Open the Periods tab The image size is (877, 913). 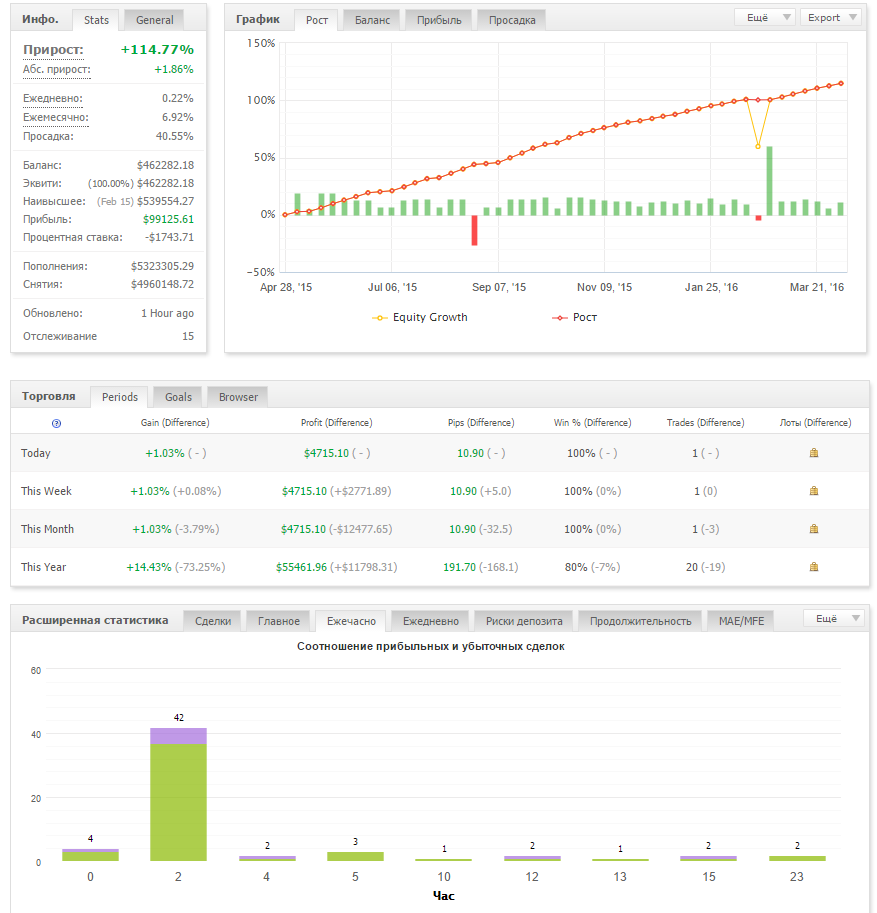119,397
